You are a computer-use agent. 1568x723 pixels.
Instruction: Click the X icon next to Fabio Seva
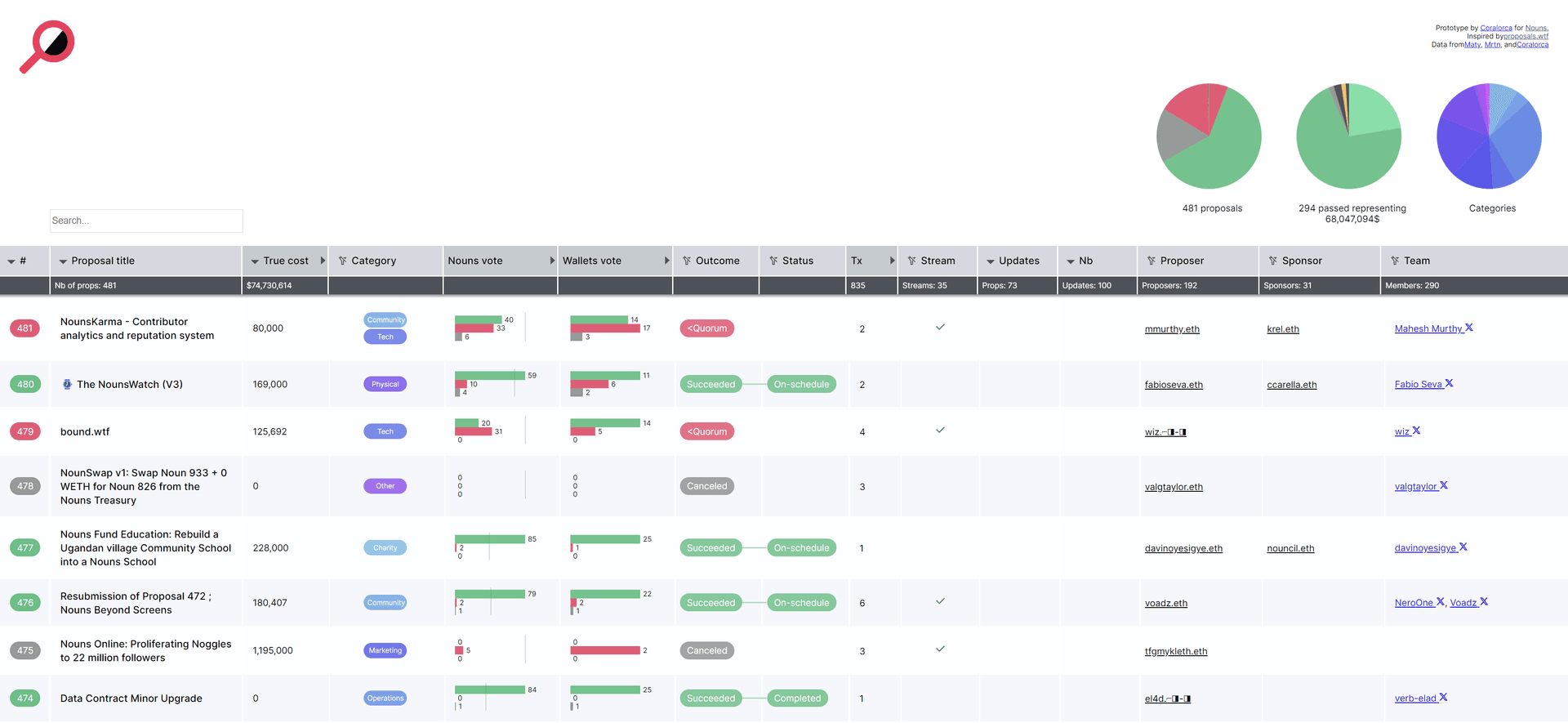1450,383
